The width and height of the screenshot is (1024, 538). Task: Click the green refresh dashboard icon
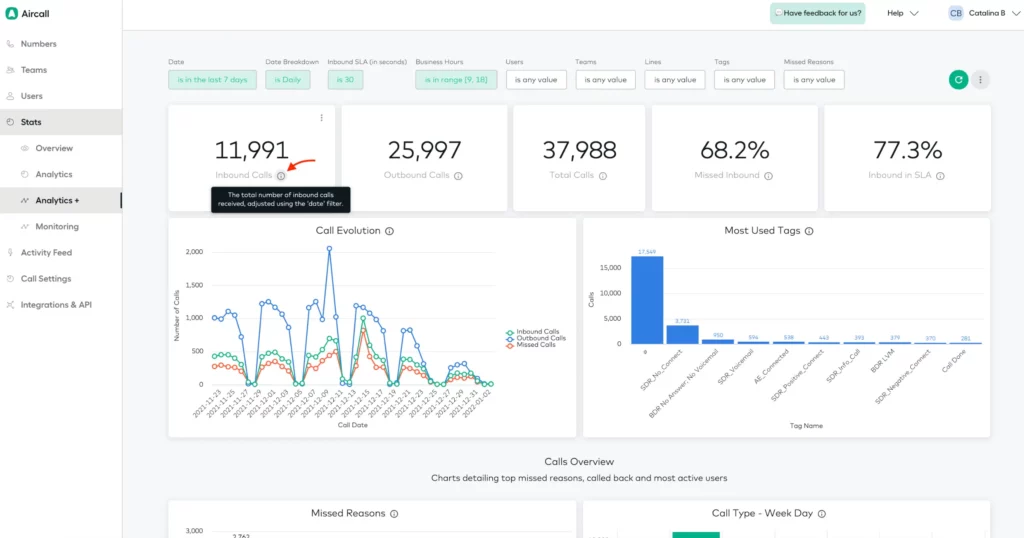tap(958, 80)
